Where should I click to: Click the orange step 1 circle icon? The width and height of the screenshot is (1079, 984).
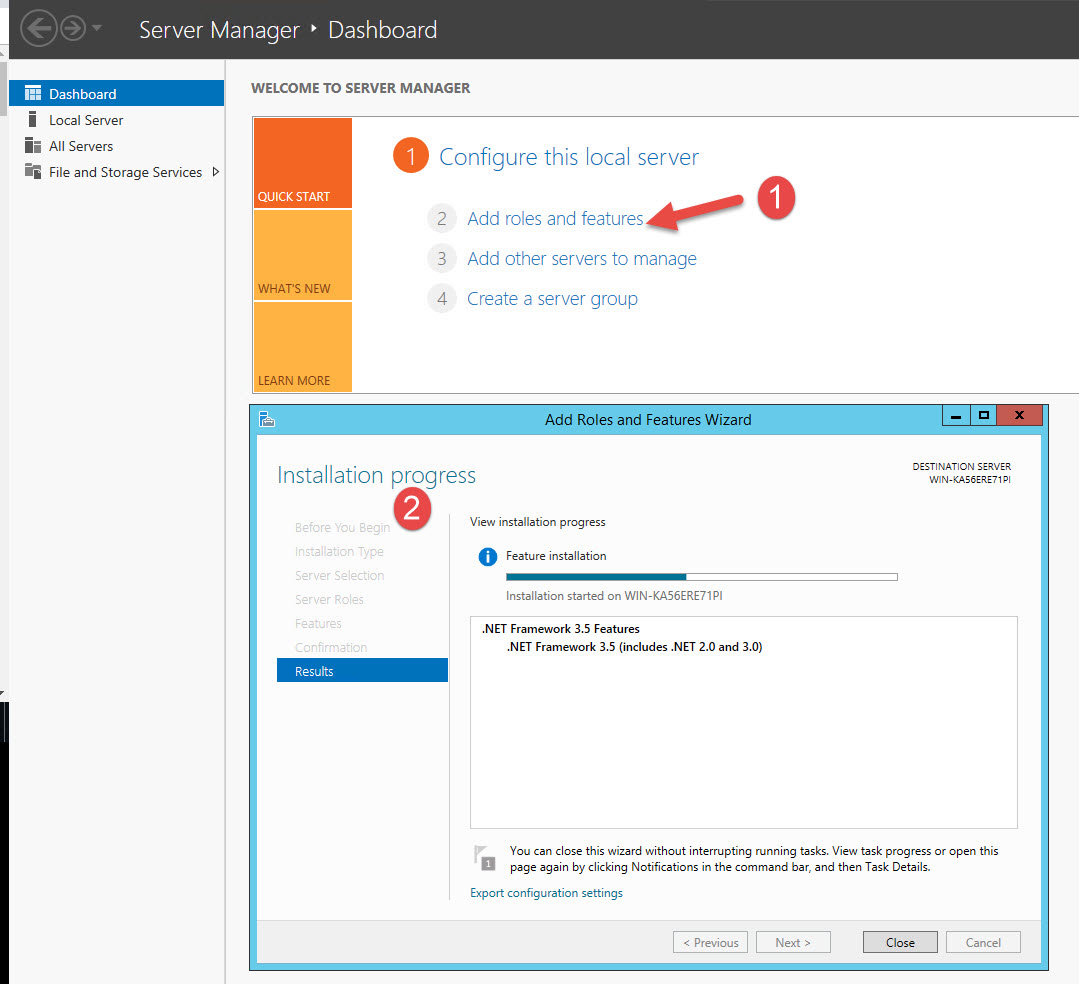pos(411,156)
